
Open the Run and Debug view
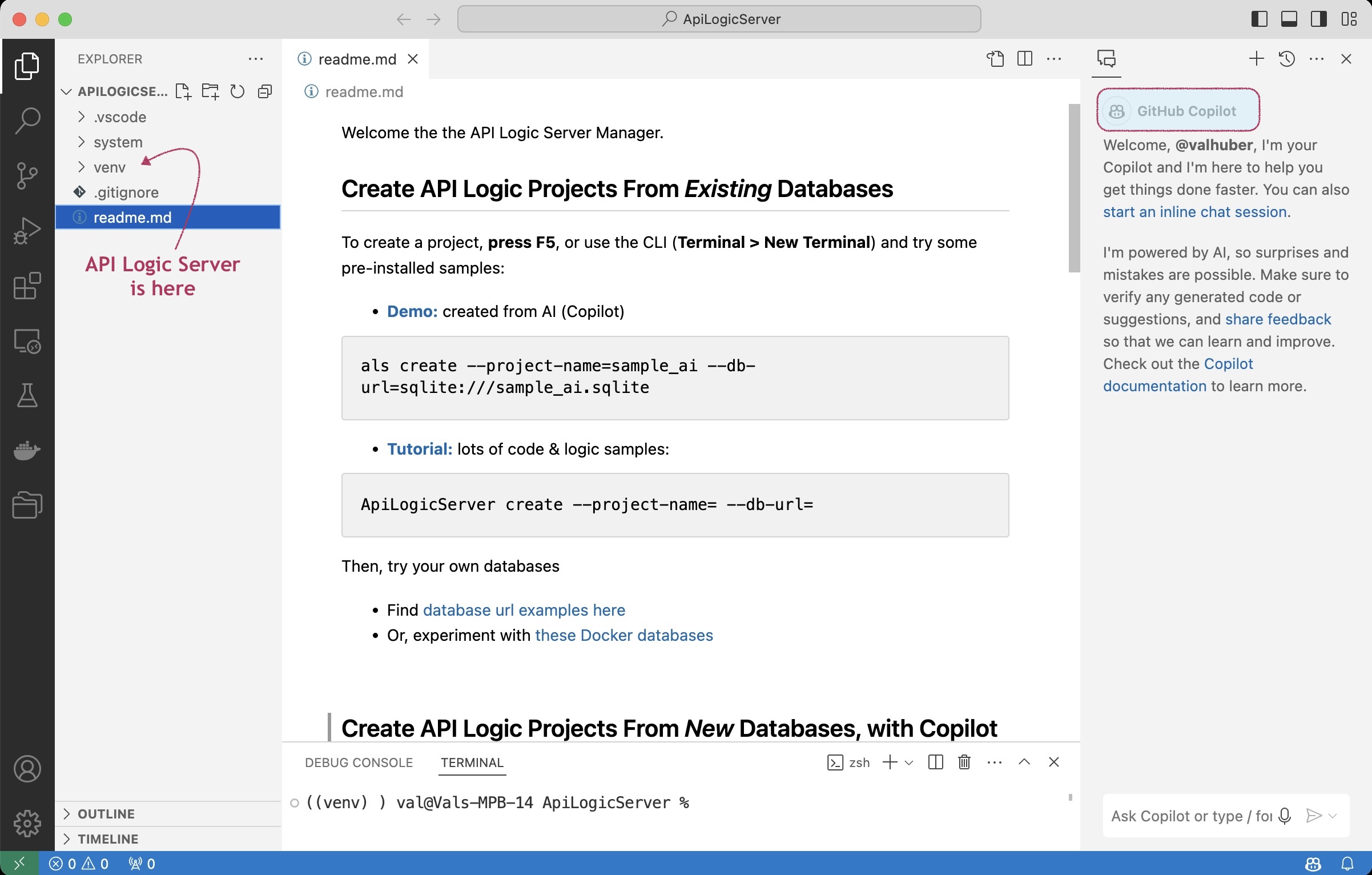27,230
